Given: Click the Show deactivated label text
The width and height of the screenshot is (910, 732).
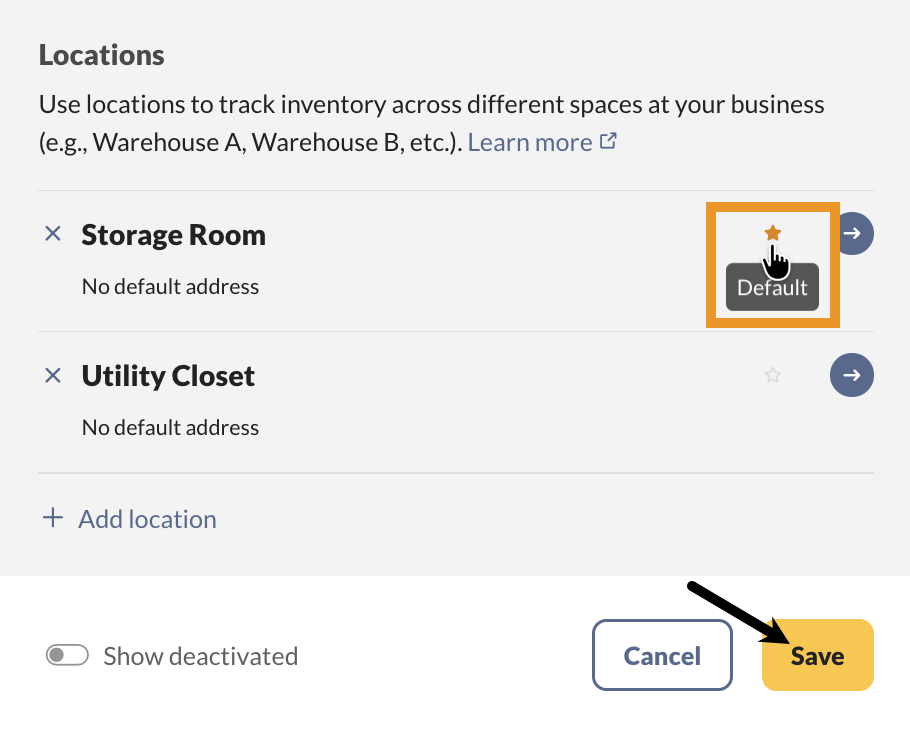Looking at the screenshot, I should (x=201, y=656).
